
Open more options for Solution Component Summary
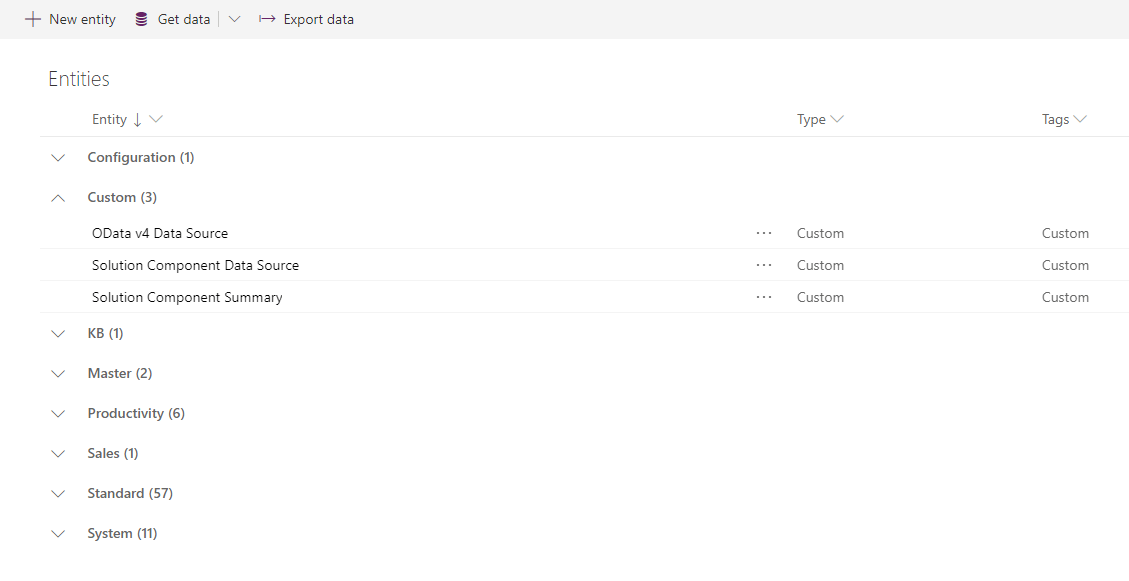[764, 297]
